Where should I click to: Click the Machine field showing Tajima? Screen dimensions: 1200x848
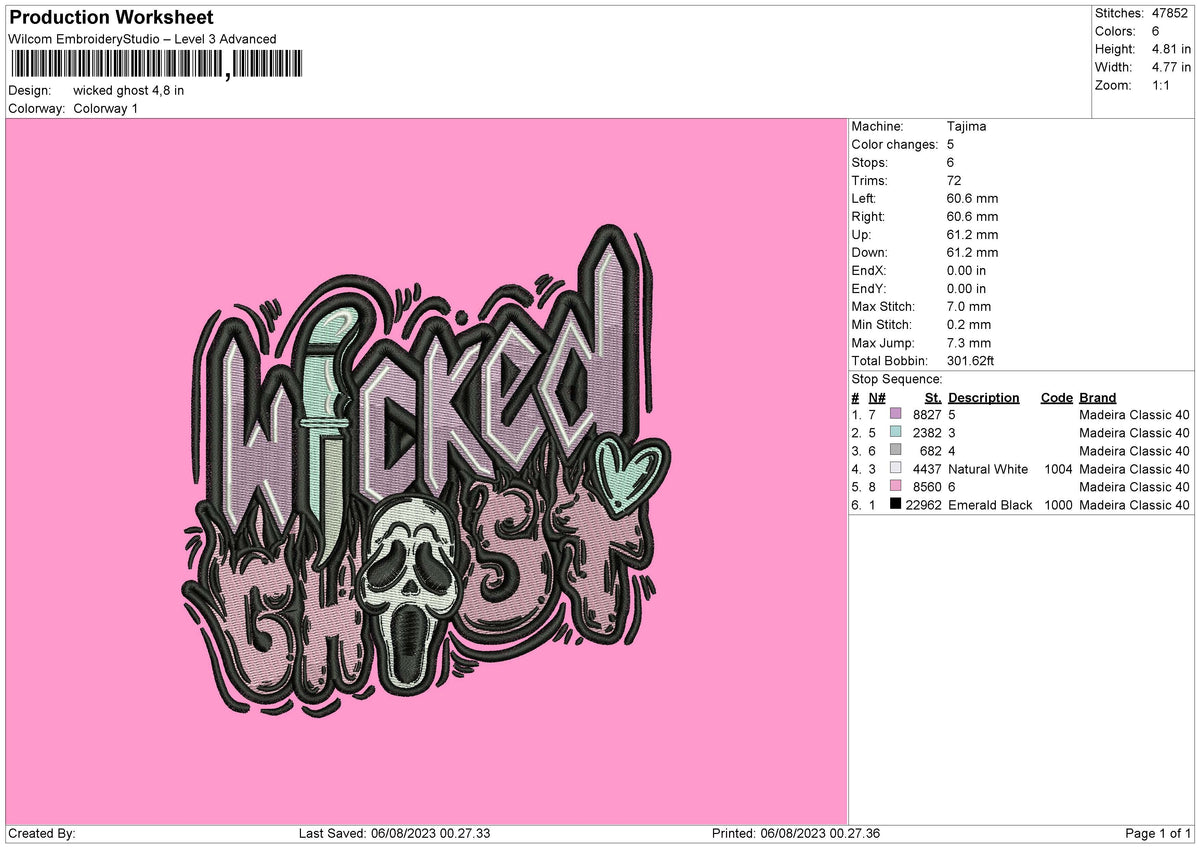coord(965,127)
